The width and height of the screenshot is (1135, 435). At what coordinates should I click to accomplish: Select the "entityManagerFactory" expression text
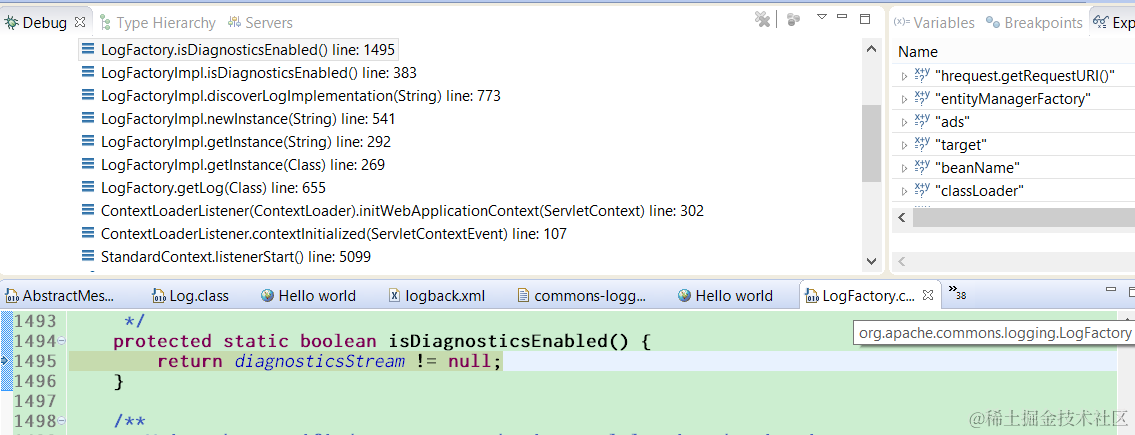coord(1013,99)
